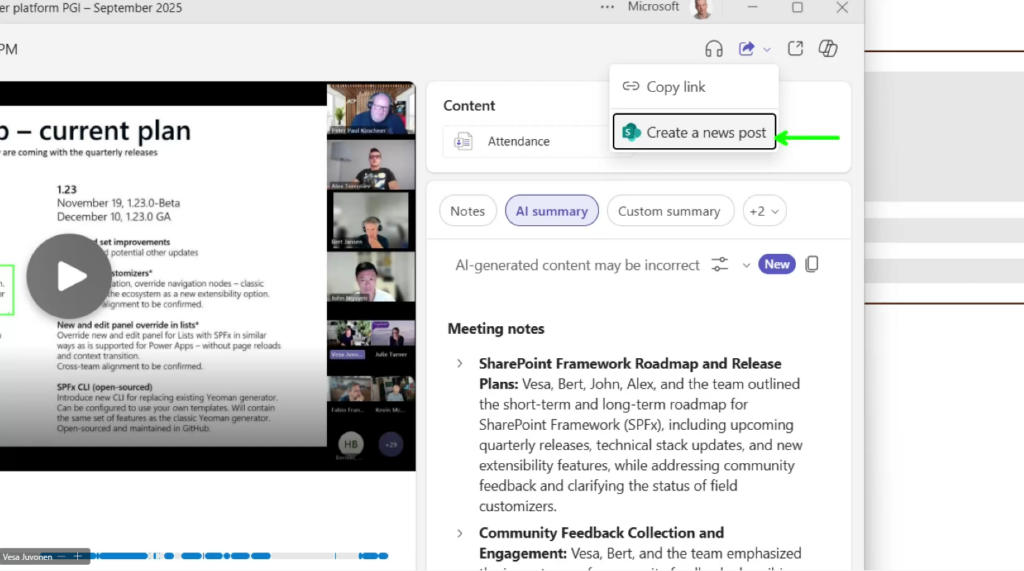Switch to the Notes tab
Screen dimensions: 1024x571
point(468,211)
